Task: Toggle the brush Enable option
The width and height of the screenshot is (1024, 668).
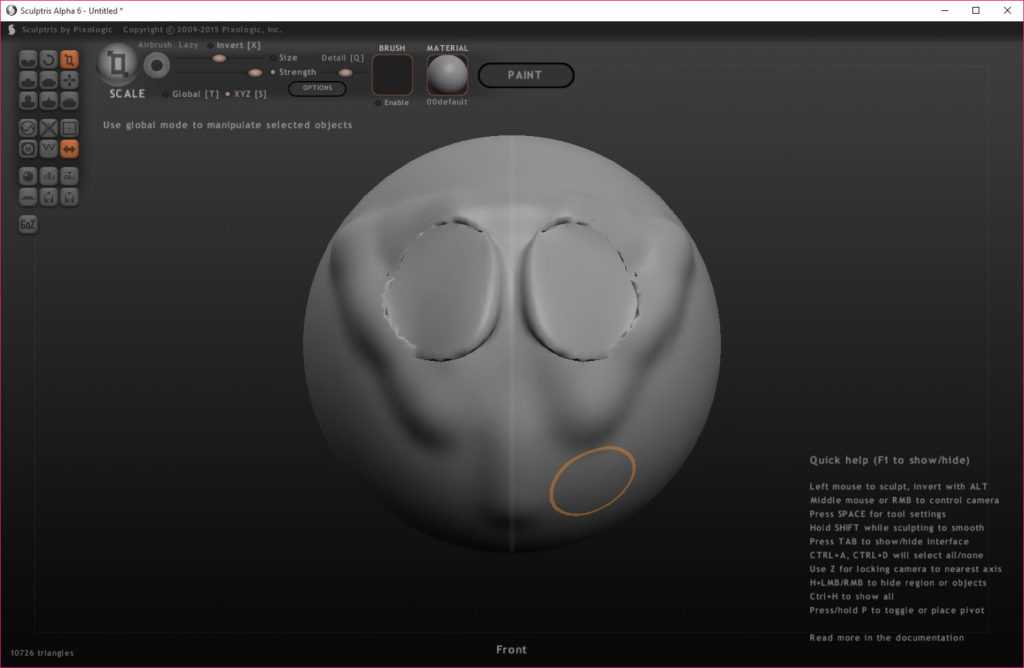Action: (x=392, y=103)
